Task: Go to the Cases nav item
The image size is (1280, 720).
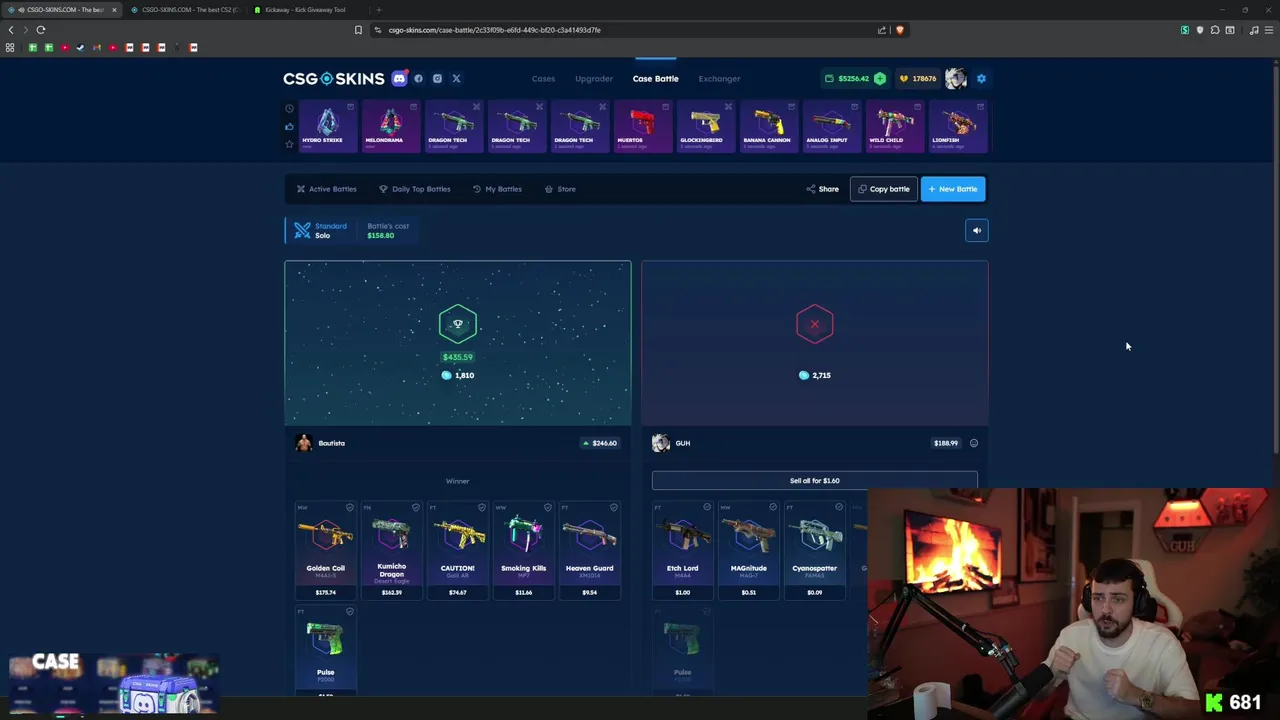Action: click(x=543, y=78)
